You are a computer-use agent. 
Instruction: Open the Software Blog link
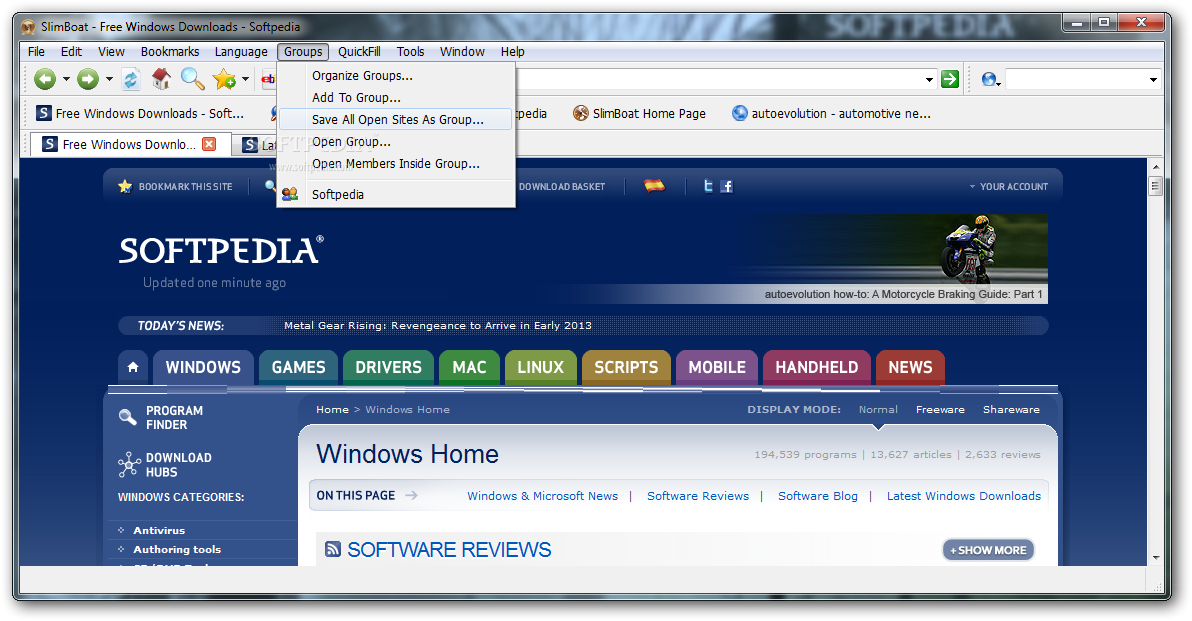[817, 496]
